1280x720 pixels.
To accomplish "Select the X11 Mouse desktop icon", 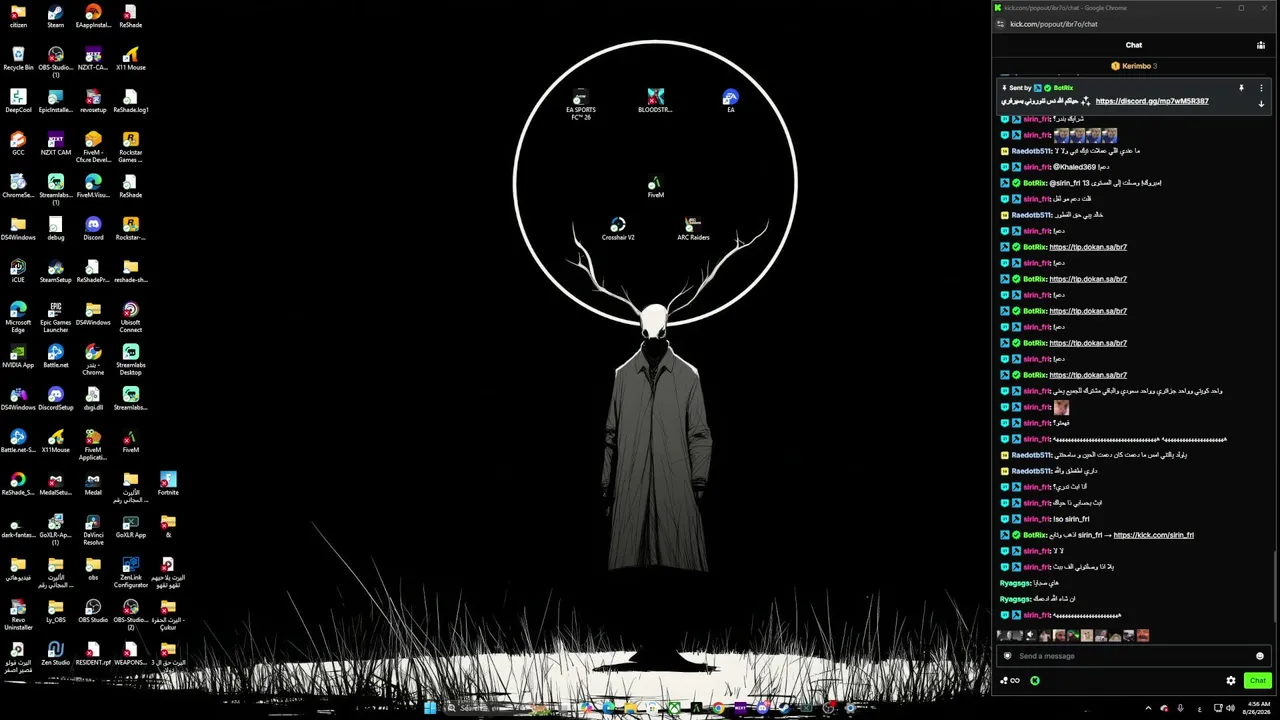I will coord(130,59).
